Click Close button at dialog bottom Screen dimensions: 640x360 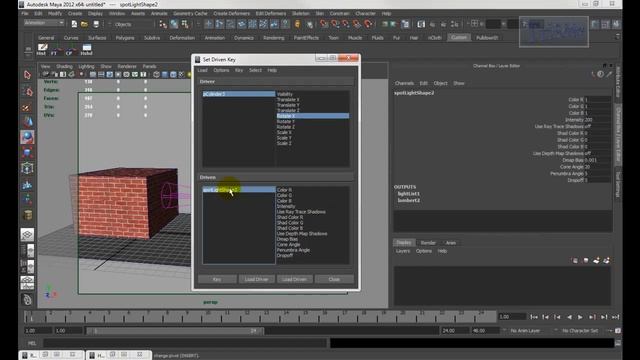point(334,279)
